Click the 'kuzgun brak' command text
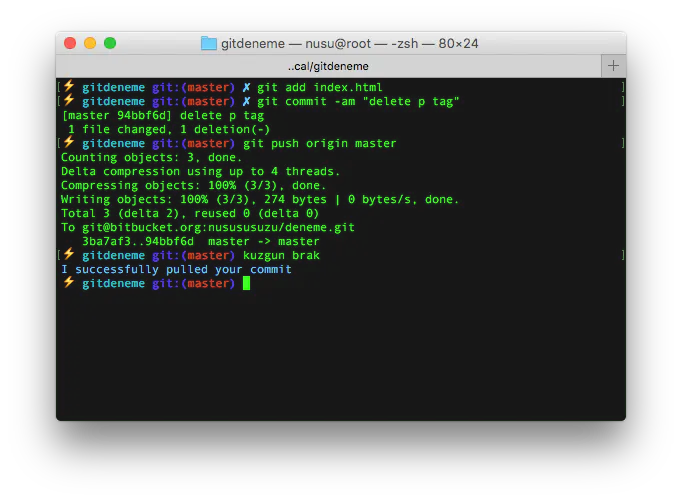 pos(281,255)
